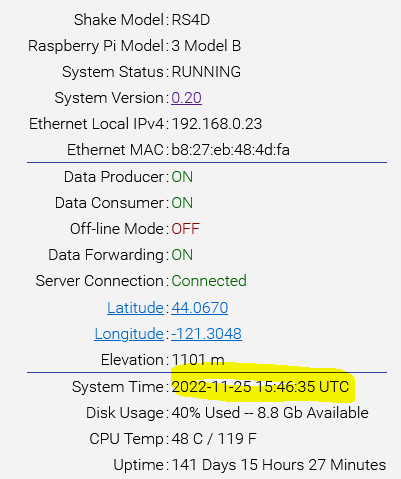This screenshot has width=401, height=479.
Task: Click the Shake Model RS4D value
Action: coord(191,20)
